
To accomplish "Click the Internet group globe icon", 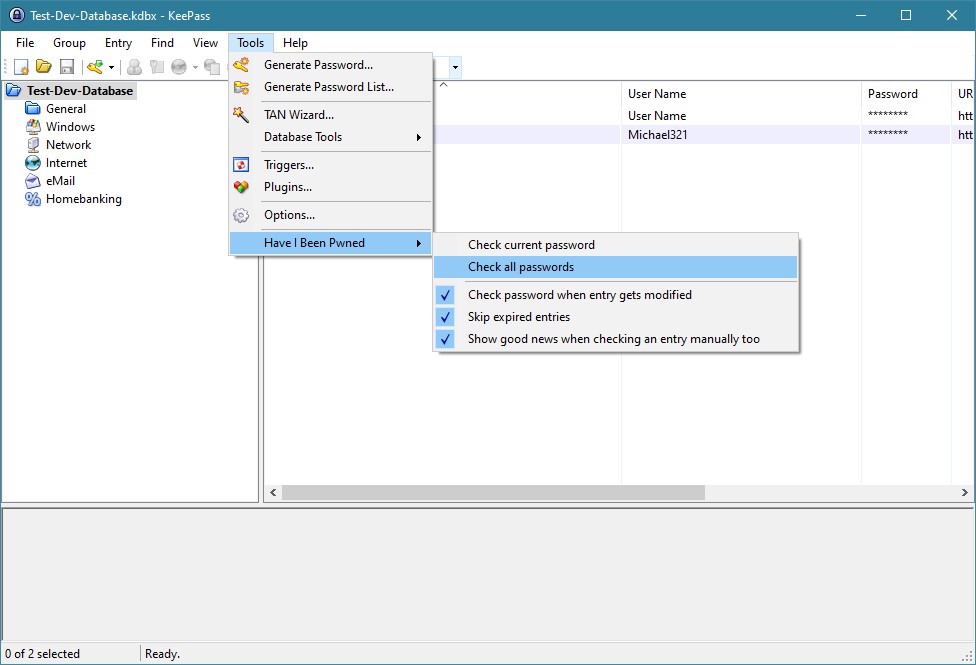I will pos(32,163).
